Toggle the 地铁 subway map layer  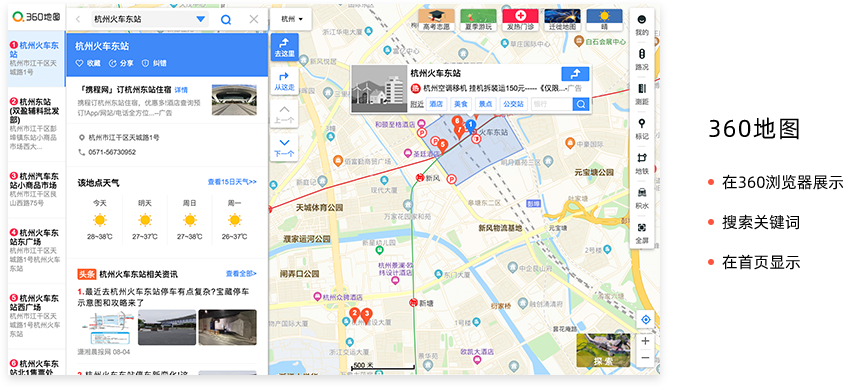click(x=642, y=164)
